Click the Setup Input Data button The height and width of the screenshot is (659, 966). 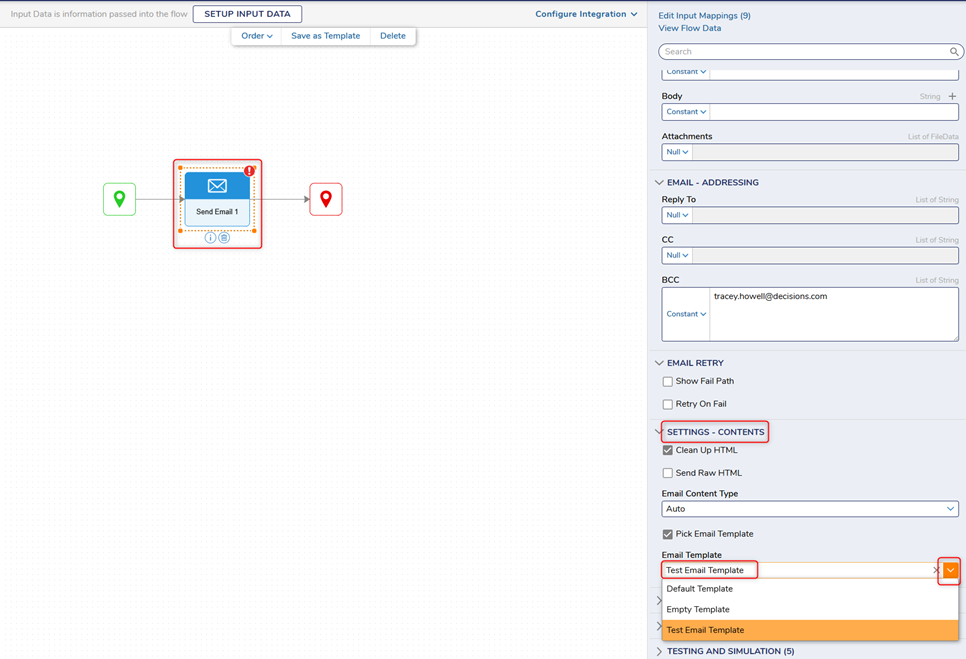pos(247,14)
